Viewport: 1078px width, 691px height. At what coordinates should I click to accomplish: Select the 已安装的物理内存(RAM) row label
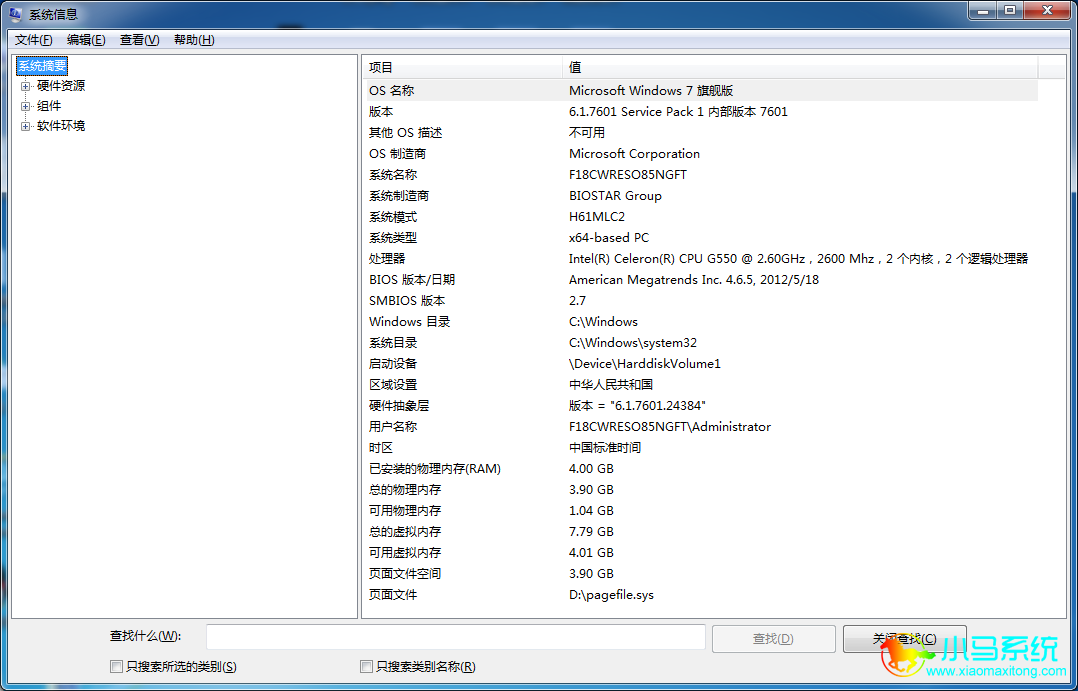click(x=435, y=469)
